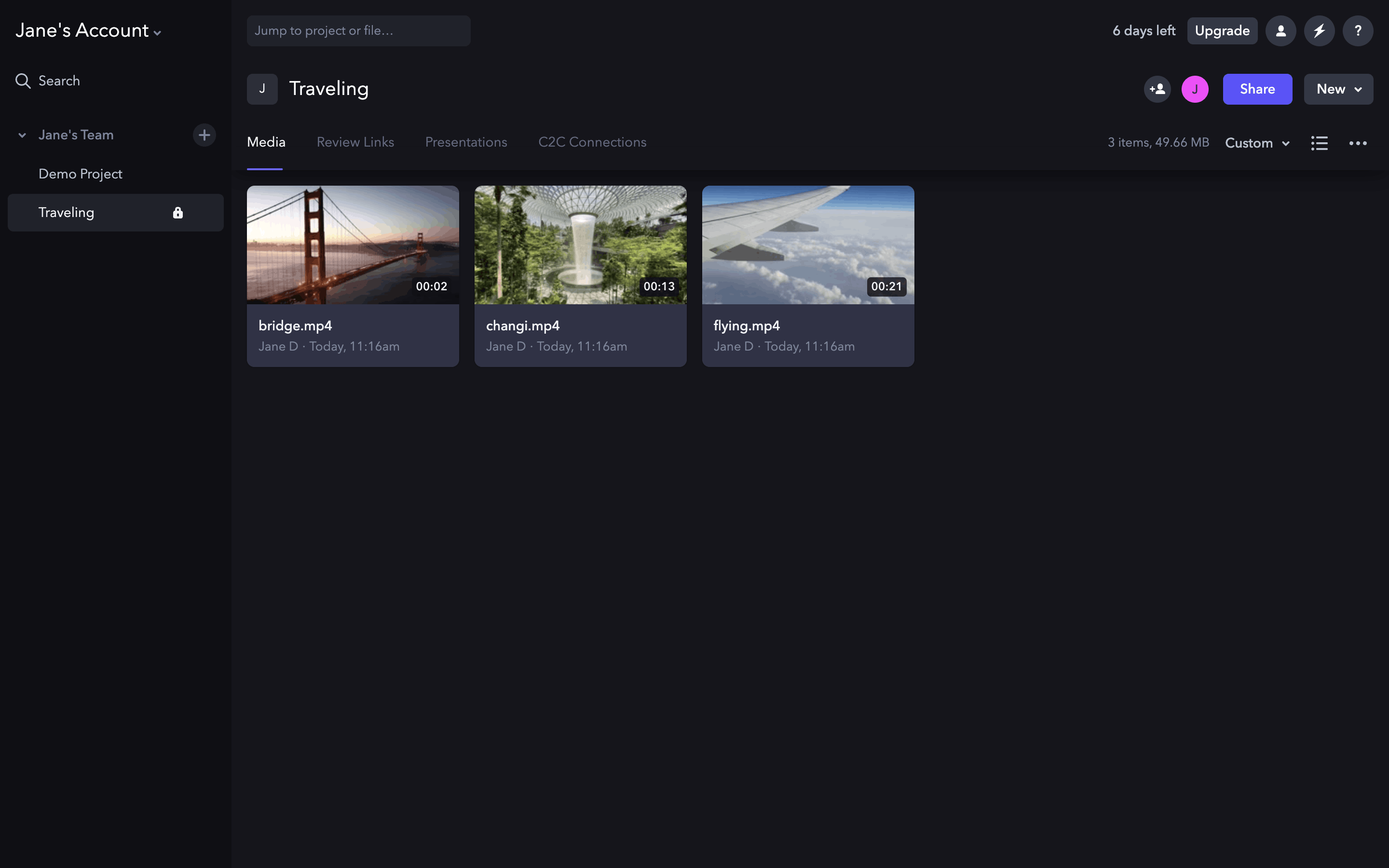Open the changi.mp4 video thumbnail
Viewport: 1389px width, 868px height.
[x=580, y=245]
